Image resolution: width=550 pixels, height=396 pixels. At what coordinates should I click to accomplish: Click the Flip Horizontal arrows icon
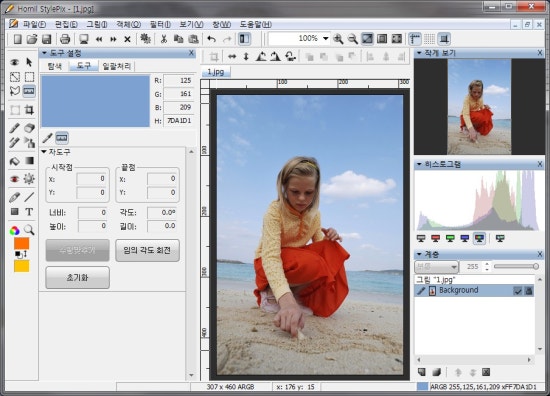[x=232, y=56]
